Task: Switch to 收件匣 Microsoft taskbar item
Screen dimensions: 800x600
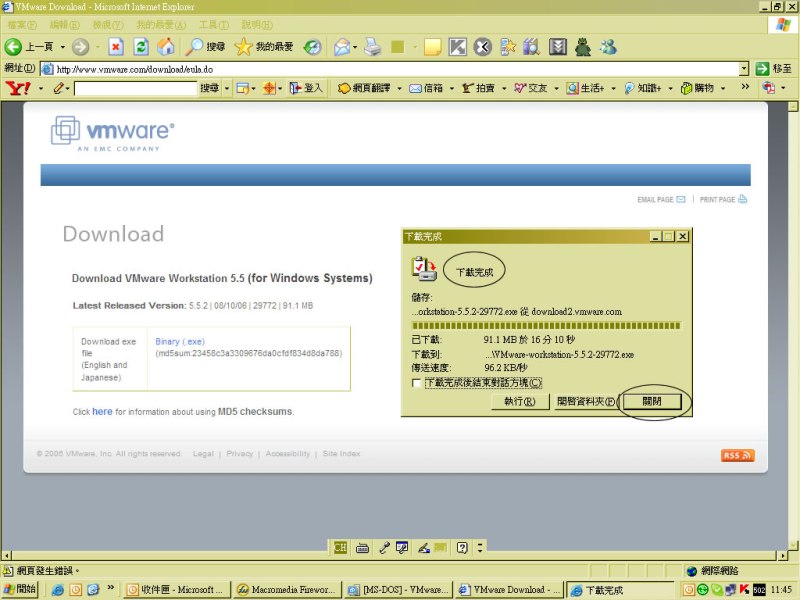Action: point(177,590)
